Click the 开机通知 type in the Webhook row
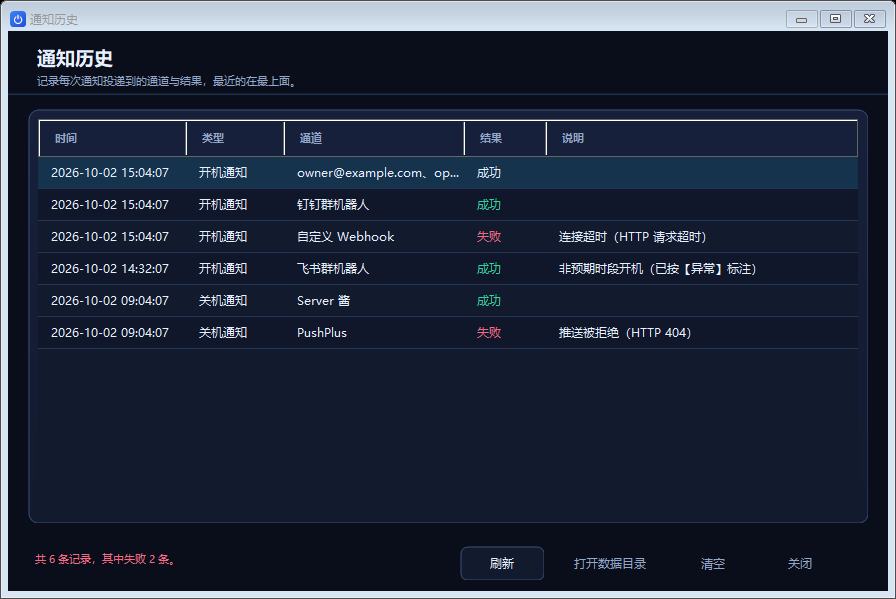The image size is (896, 599). coord(223,237)
